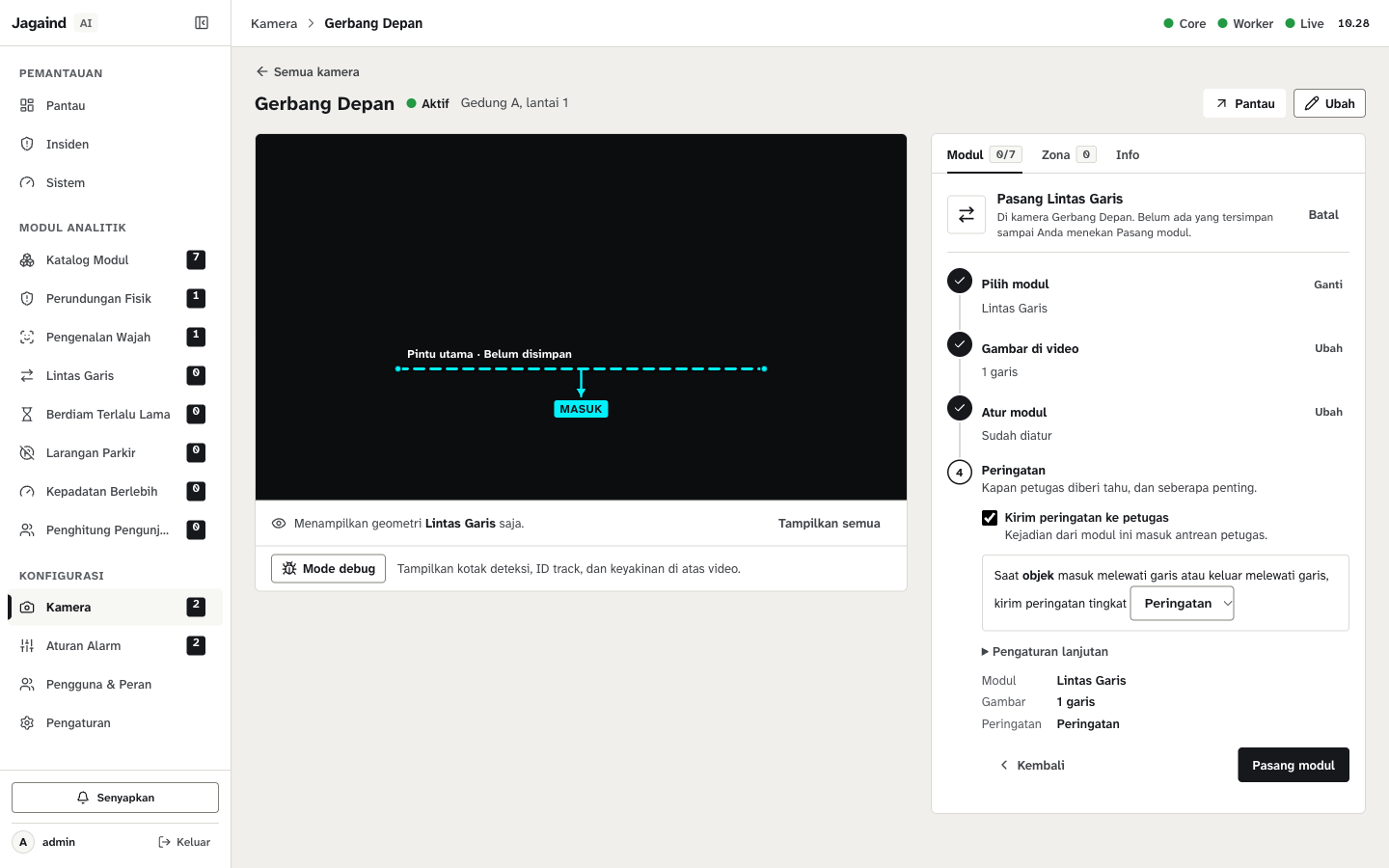Open Berdiam Terlalu Lama hourglass icon
1389x868 pixels.
pos(27,415)
